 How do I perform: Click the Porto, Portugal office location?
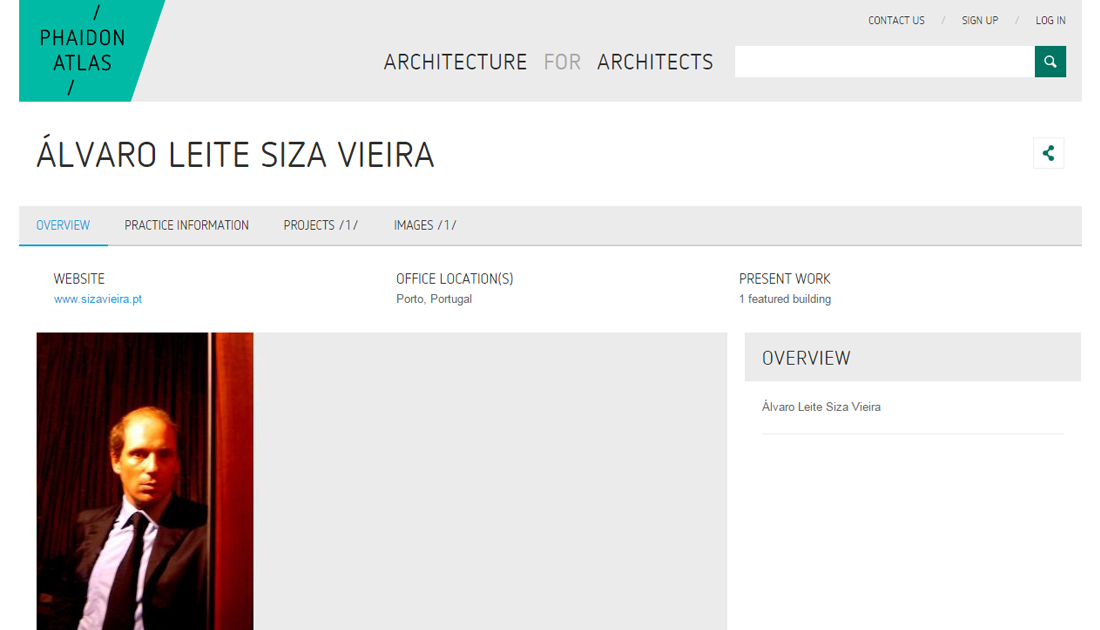[x=434, y=299]
